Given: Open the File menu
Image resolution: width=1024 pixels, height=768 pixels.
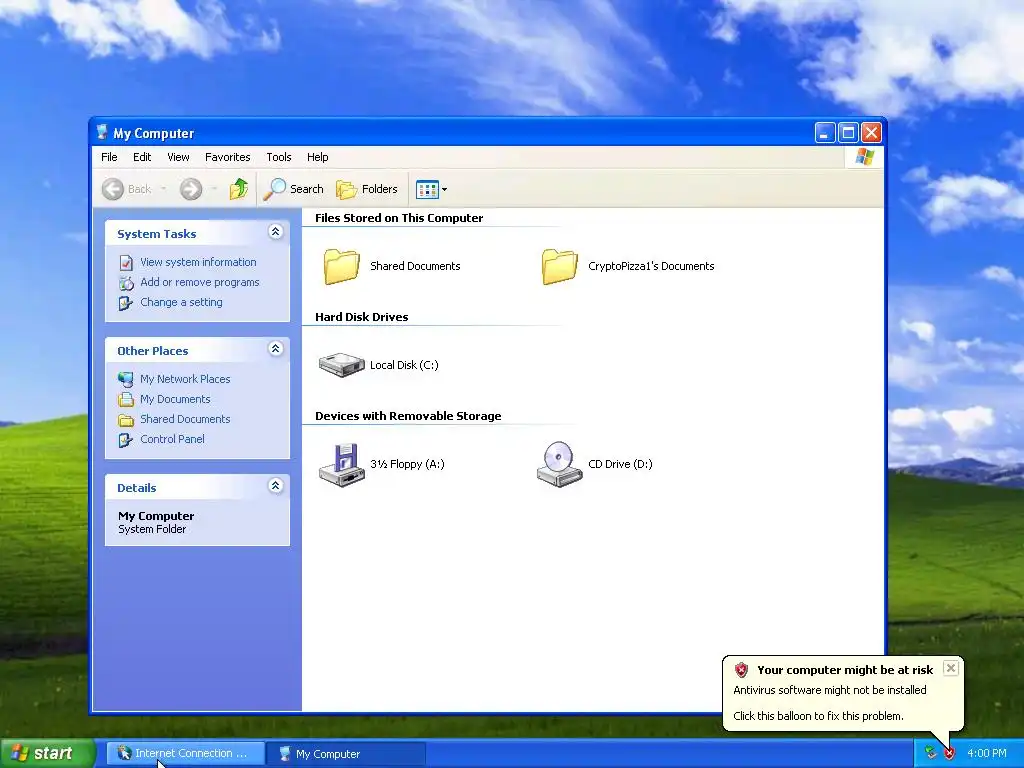Looking at the screenshot, I should (109, 157).
